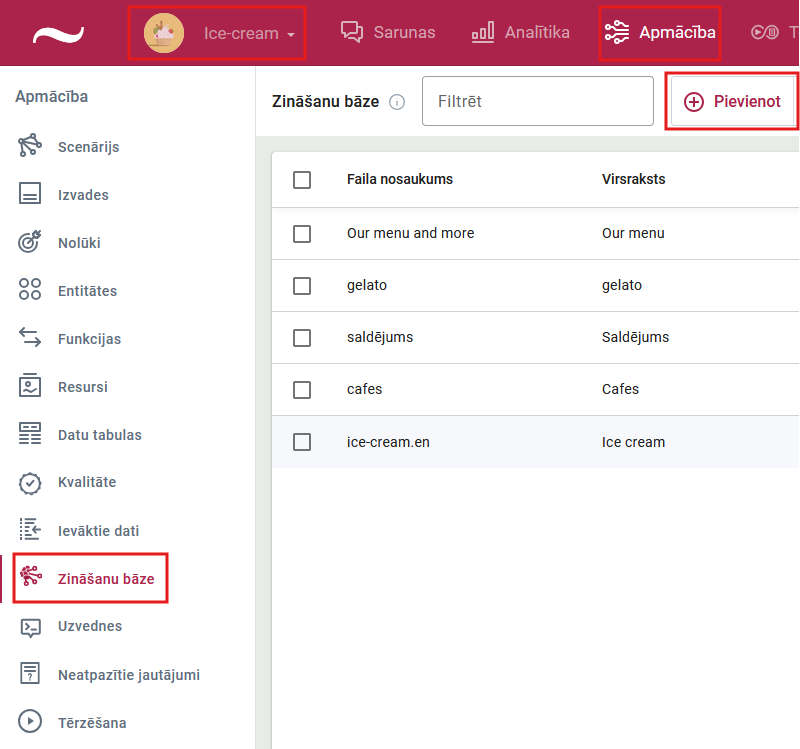Sort by Faila nosaukums column header
This screenshot has height=749, width=800.
(x=399, y=180)
